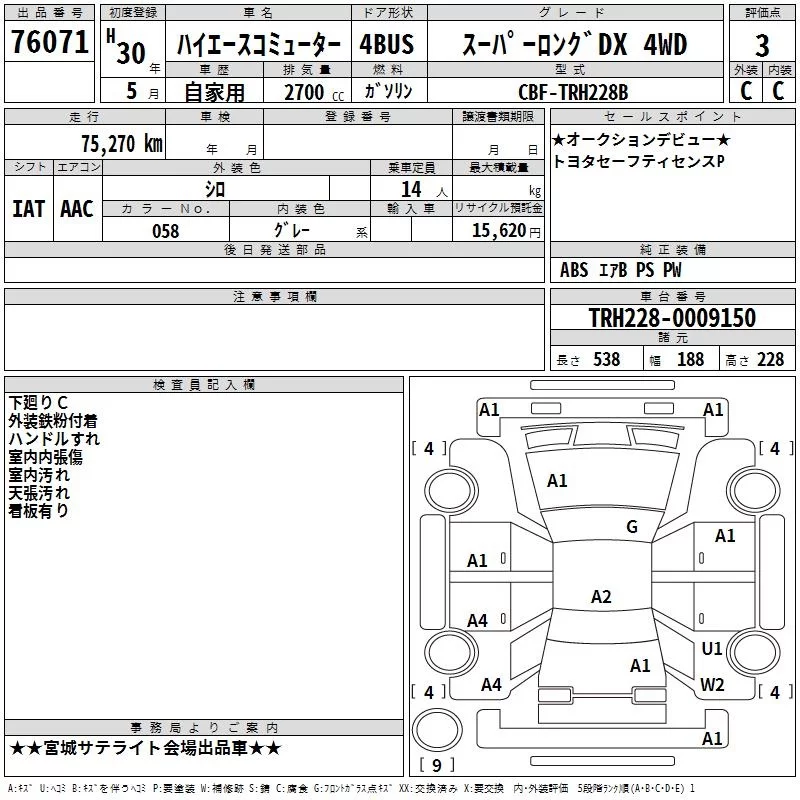This screenshot has height=800, width=800.
Task: Click 後日発送部品 header
Action: (x=274, y=249)
